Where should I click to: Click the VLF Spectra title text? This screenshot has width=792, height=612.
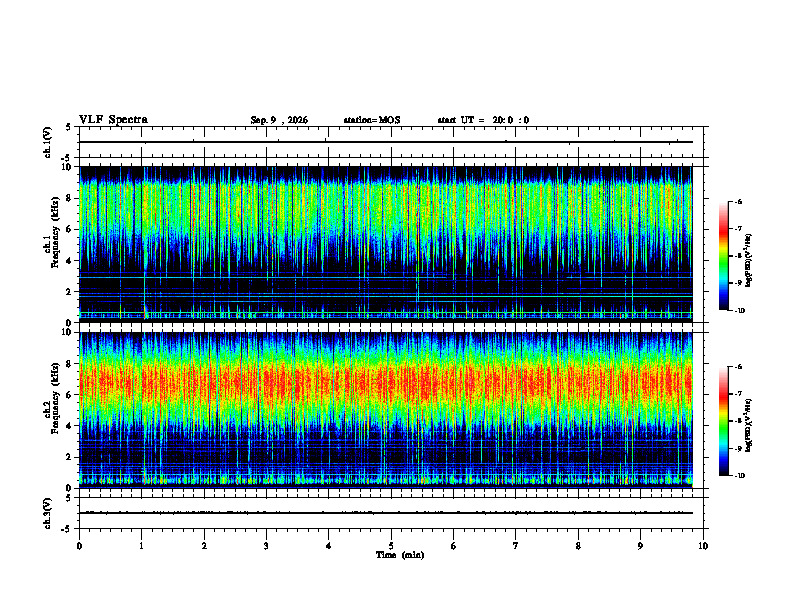(x=113, y=120)
